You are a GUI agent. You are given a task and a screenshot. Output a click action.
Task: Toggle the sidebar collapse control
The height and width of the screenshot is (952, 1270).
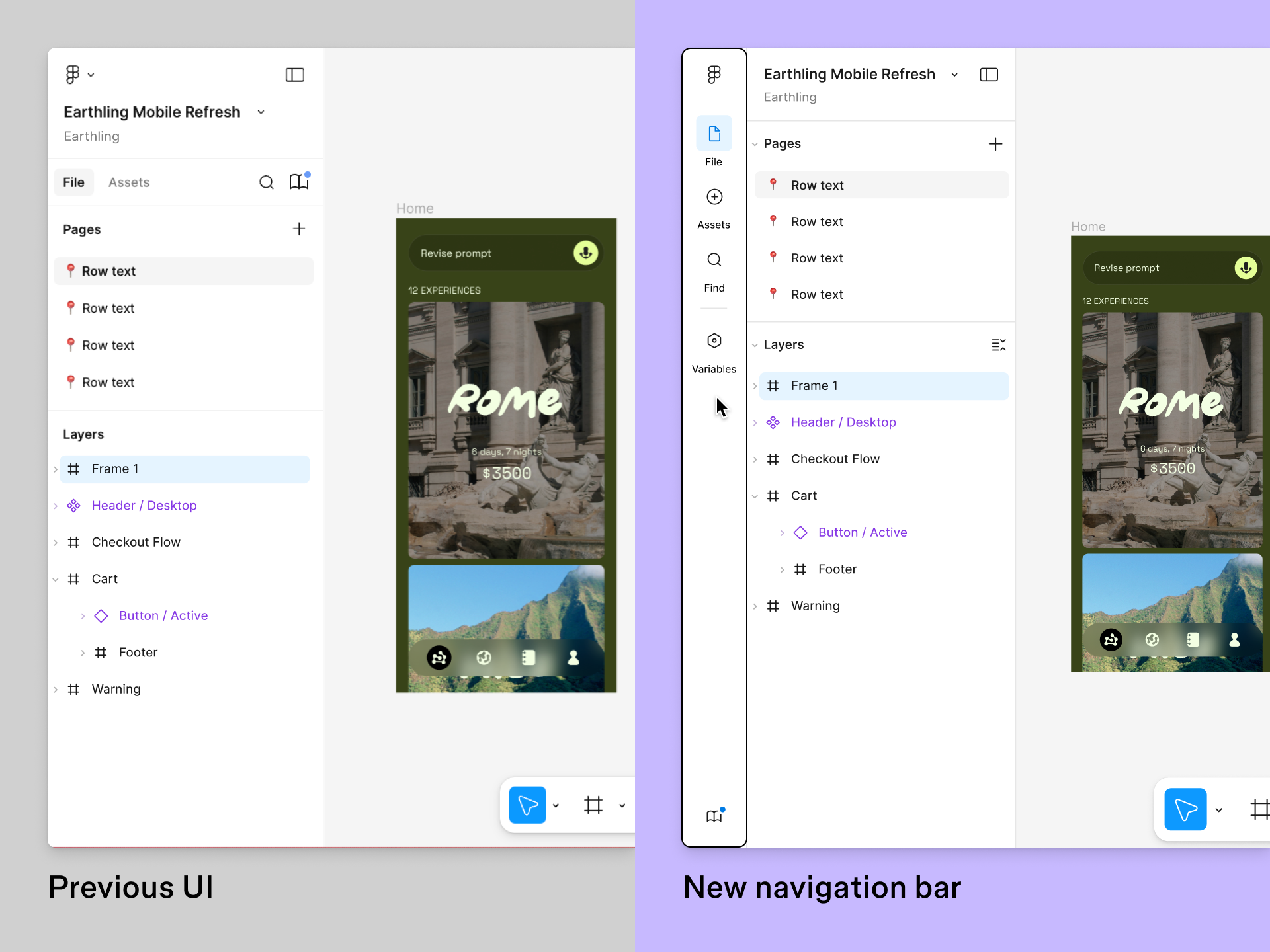pyautogui.click(x=988, y=74)
